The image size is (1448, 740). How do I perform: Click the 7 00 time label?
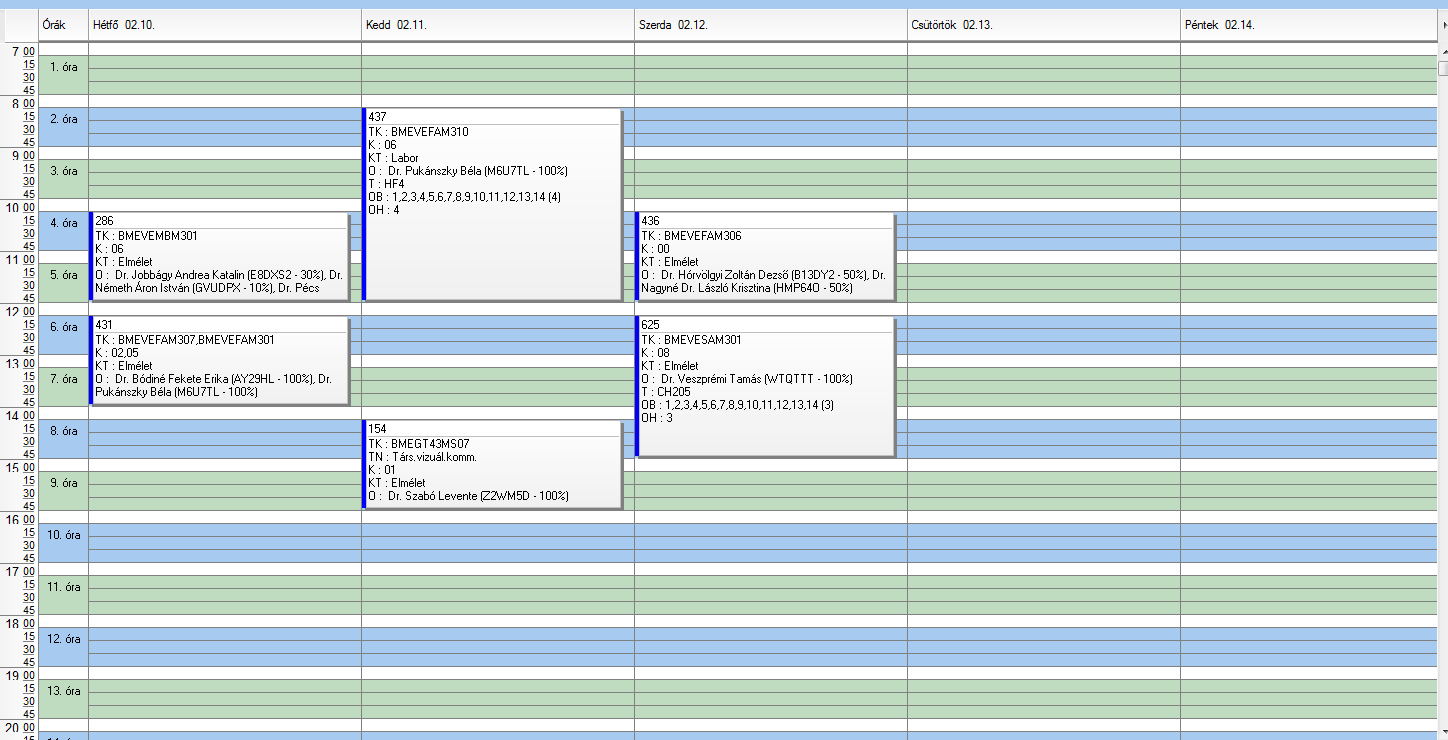pyautogui.click(x=22, y=51)
